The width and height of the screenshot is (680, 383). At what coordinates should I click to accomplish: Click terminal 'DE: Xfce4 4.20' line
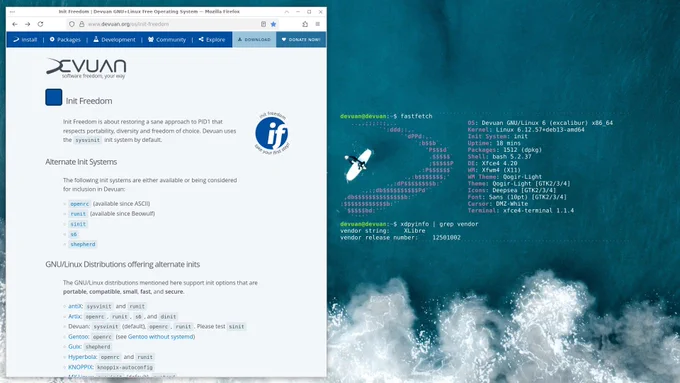pyautogui.click(x=493, y=164)
